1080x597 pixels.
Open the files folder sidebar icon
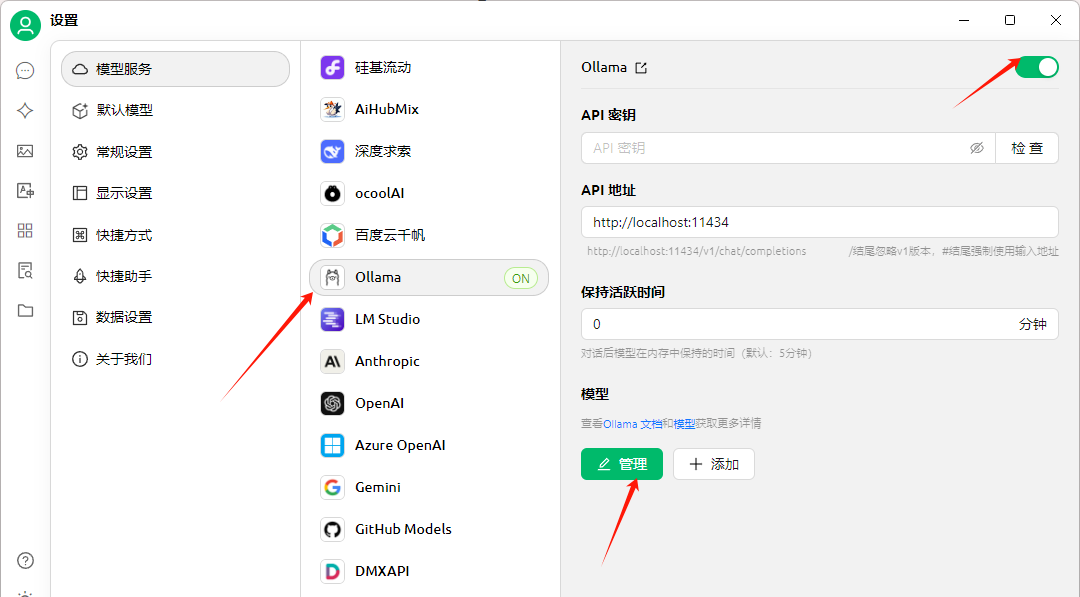pyautogui.click(x=25, y=311)
